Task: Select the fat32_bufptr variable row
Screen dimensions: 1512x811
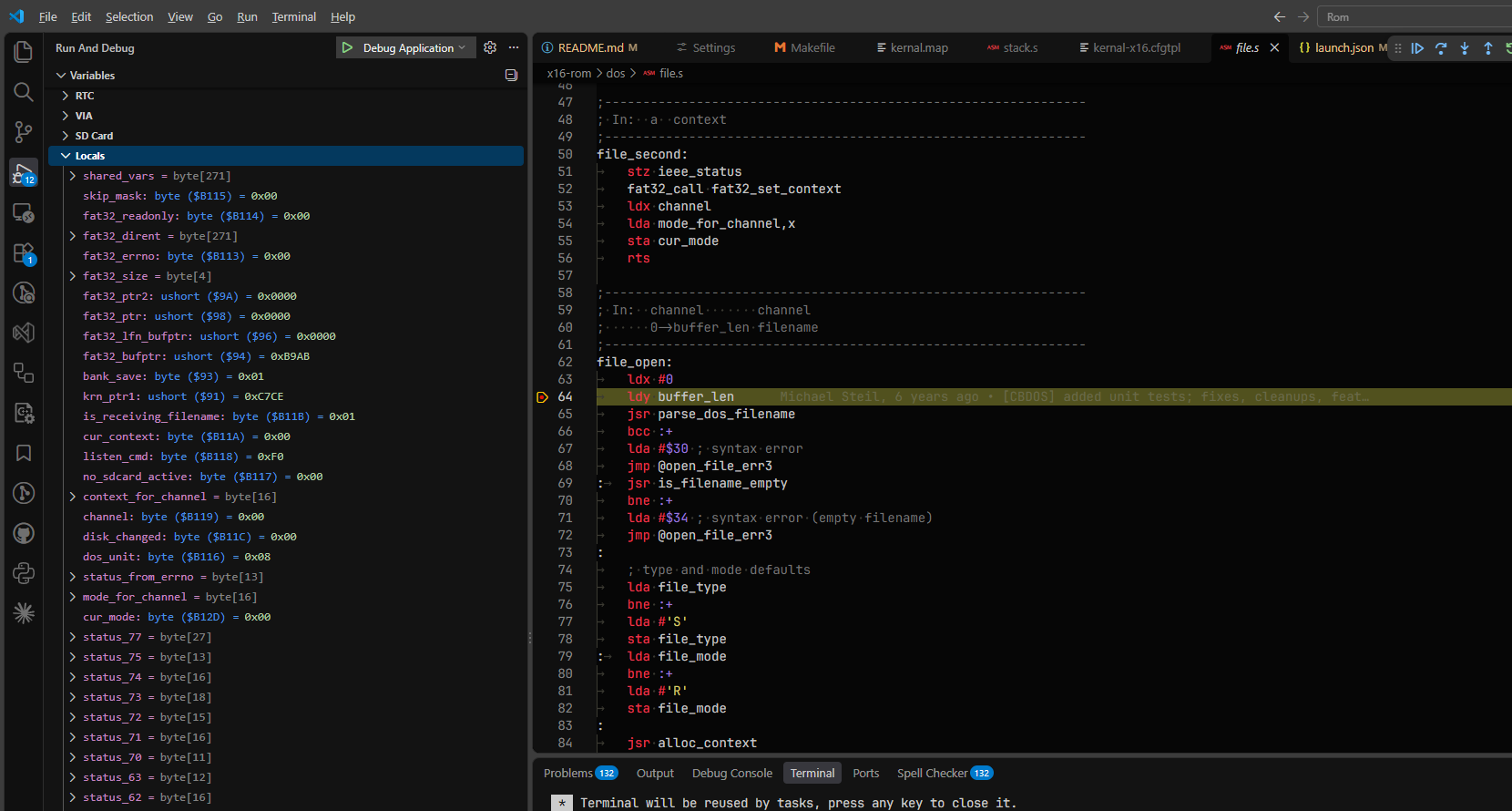Action: 286,356
